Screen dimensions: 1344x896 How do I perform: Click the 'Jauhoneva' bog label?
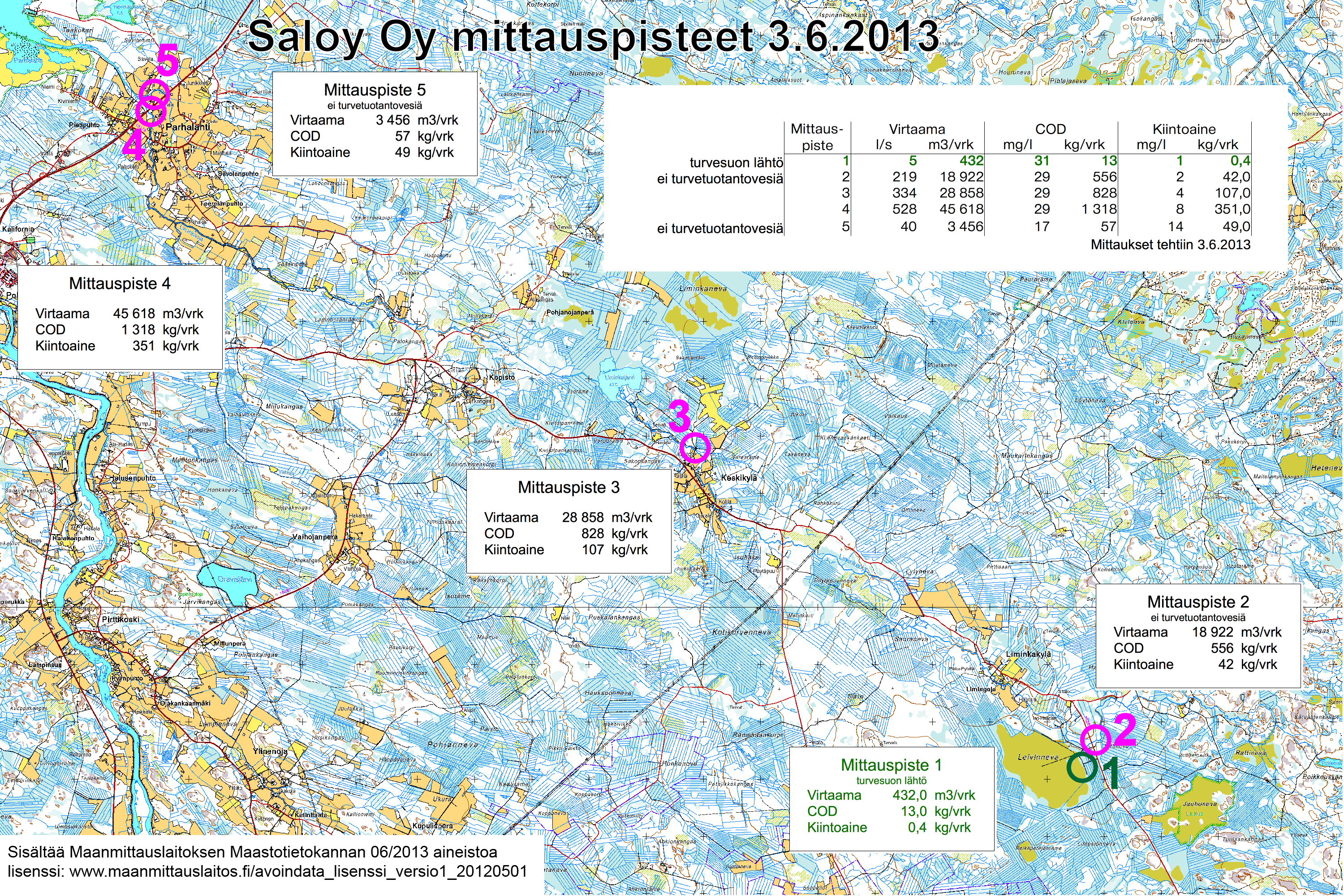(x=1199, y=804)
